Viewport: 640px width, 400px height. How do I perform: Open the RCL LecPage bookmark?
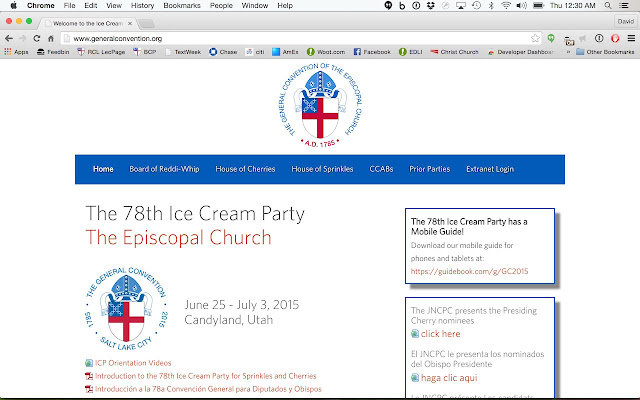coord(101,52)
